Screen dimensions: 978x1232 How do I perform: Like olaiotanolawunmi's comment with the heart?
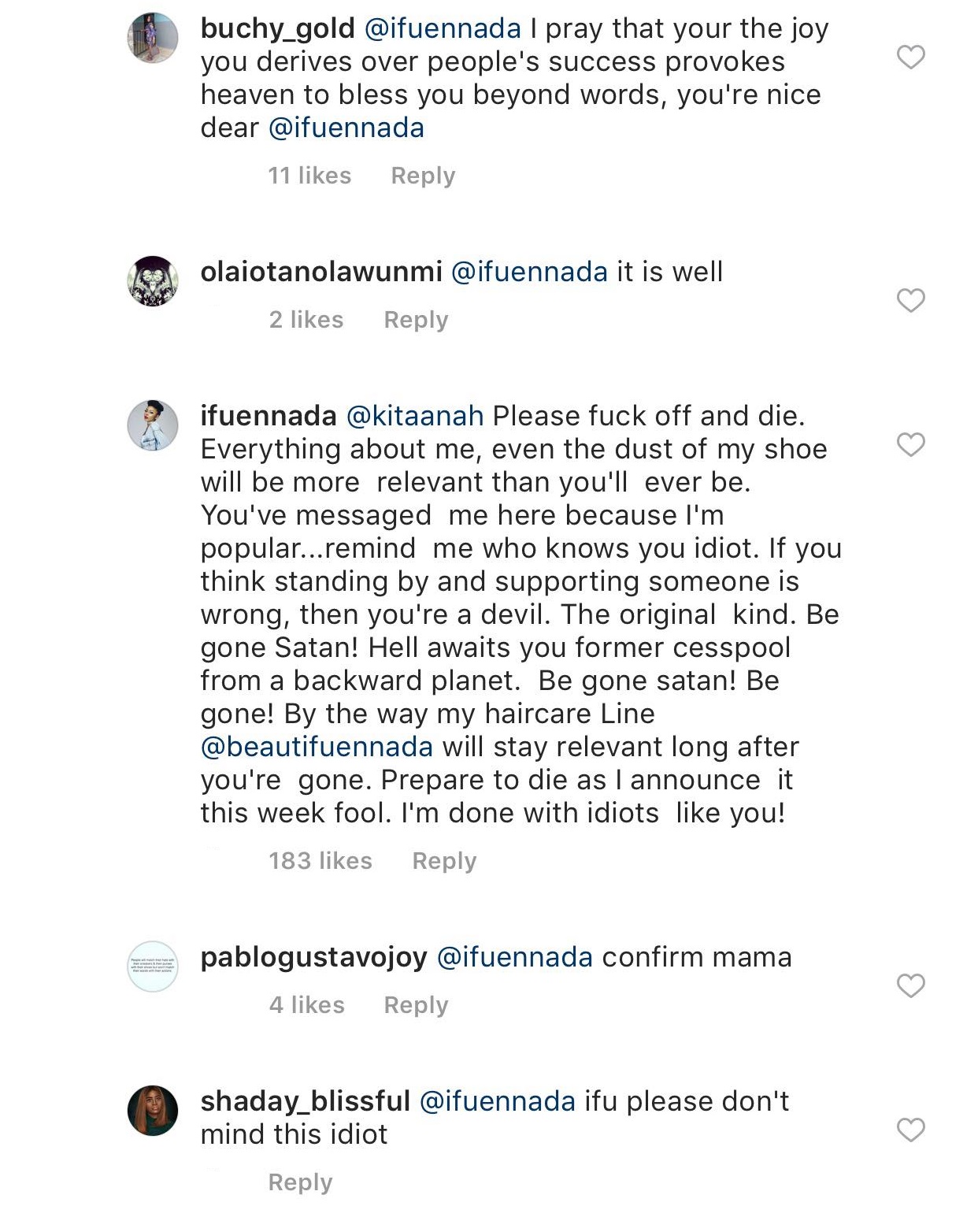click(x=911, y=300)
